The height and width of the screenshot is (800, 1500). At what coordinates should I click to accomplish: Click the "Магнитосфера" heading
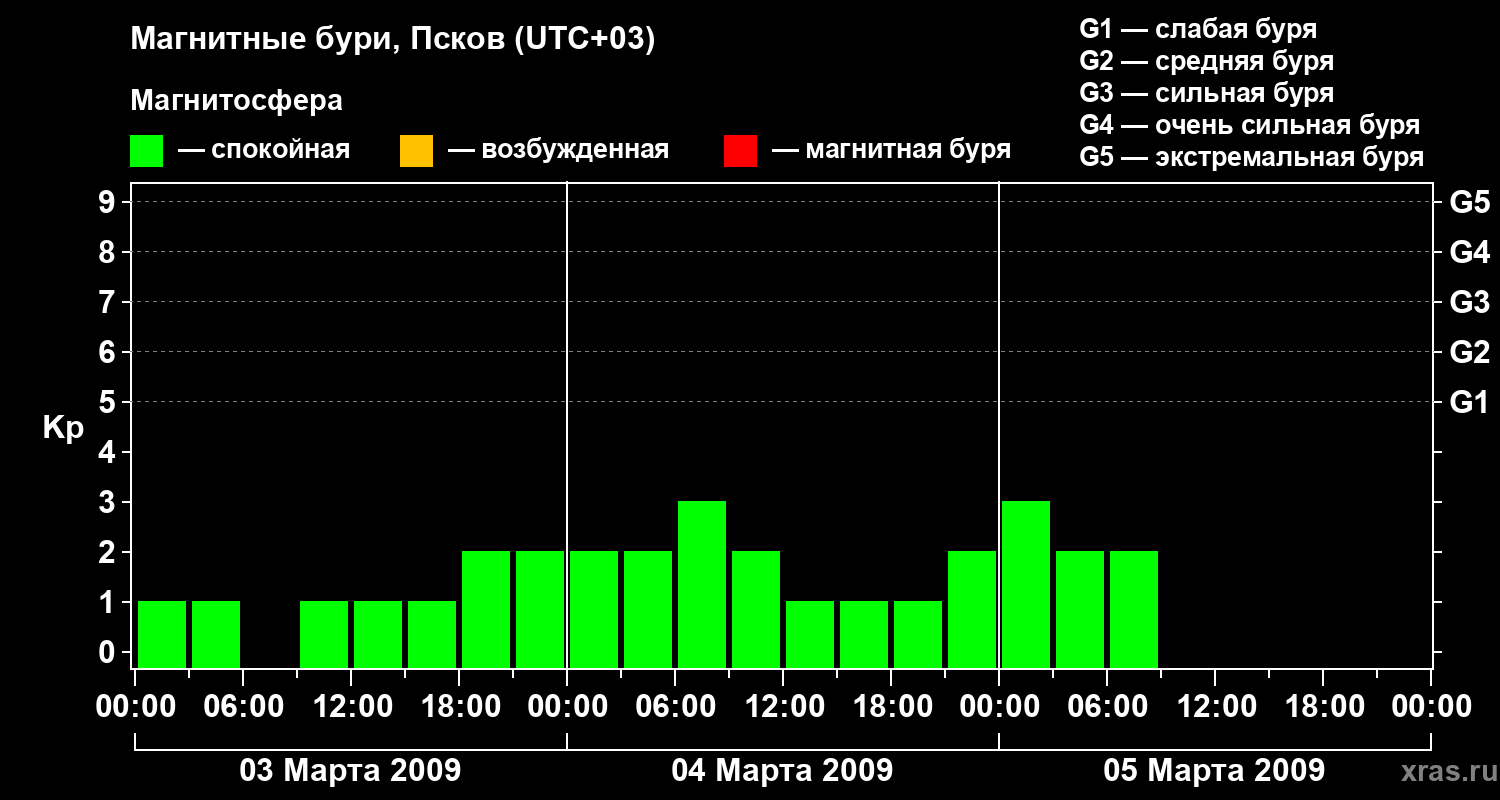(236, 101)
